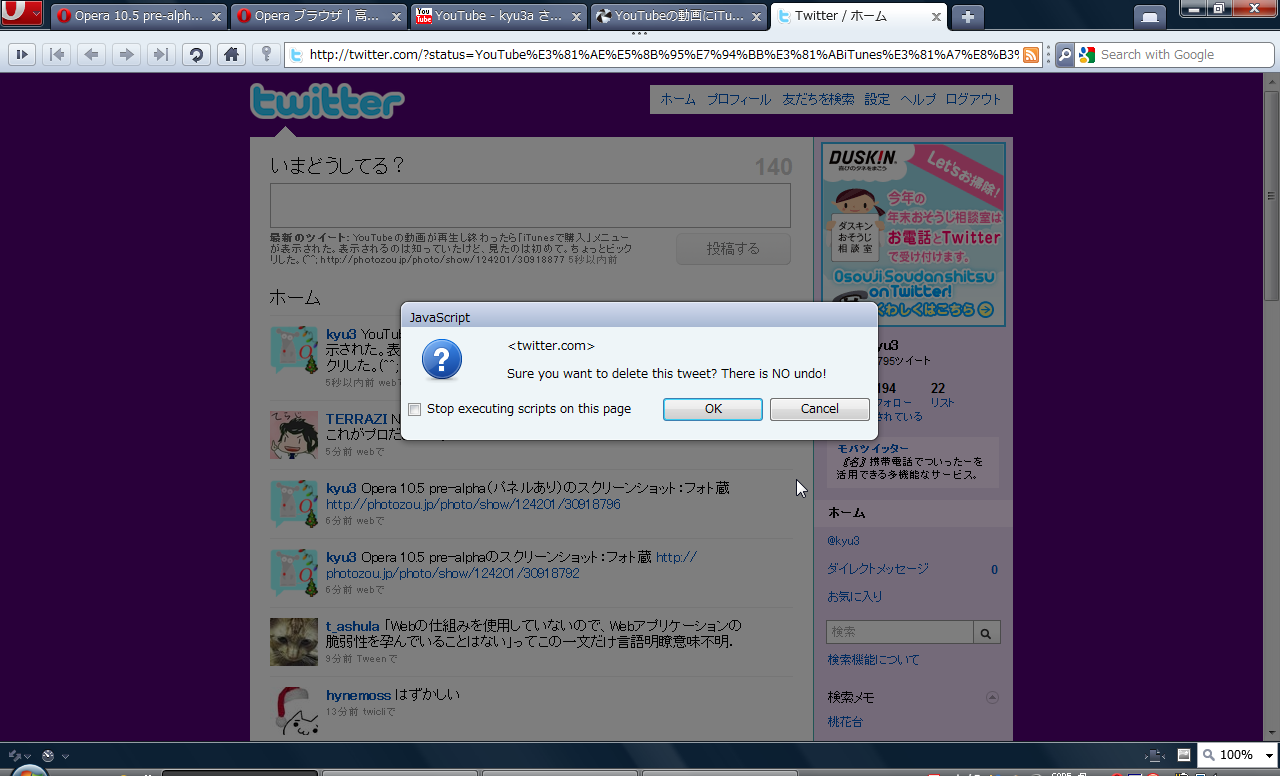
Task: Go to the home page
Action: pyautogui.click(x=231, y=55)
